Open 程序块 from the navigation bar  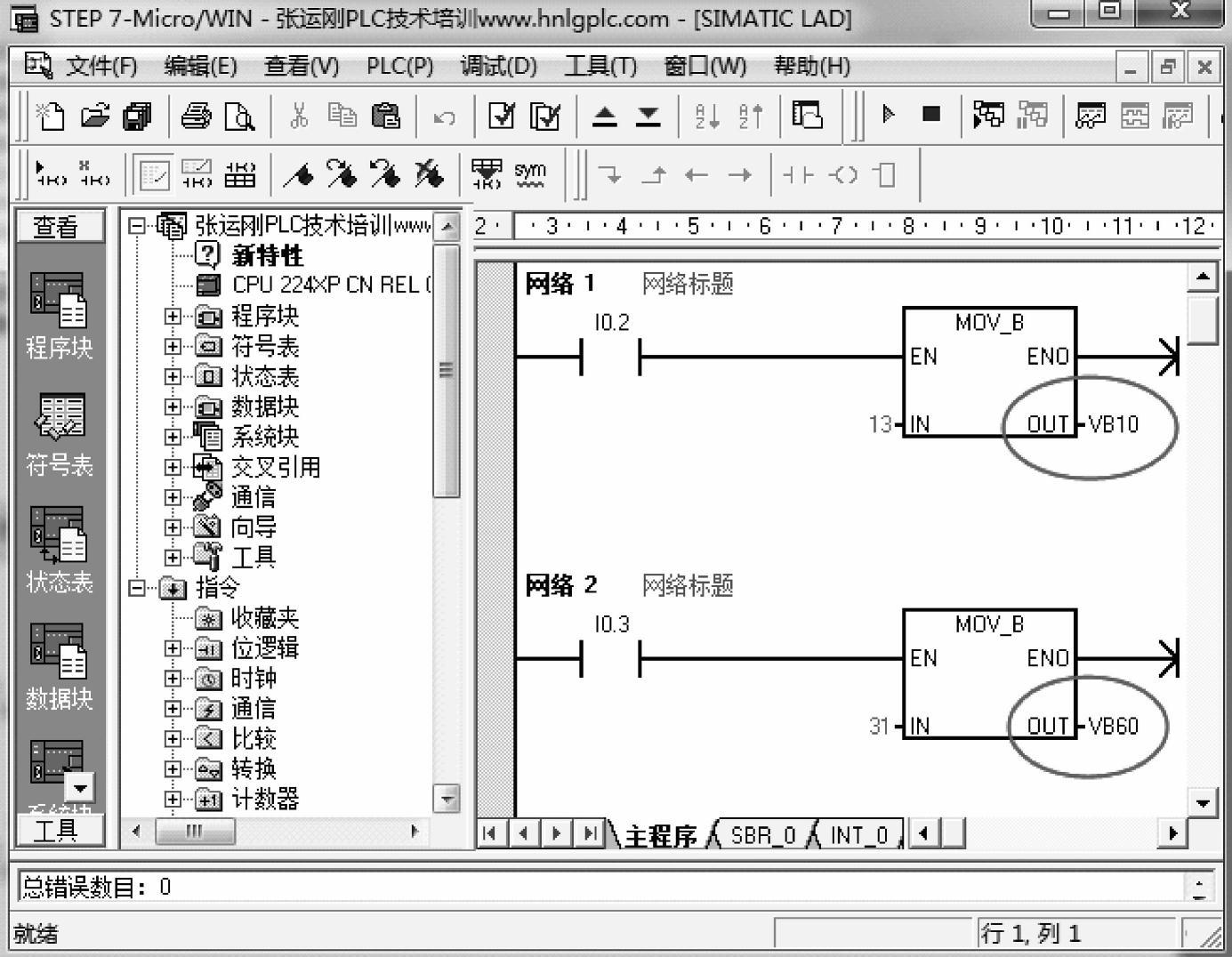(59, 315)
